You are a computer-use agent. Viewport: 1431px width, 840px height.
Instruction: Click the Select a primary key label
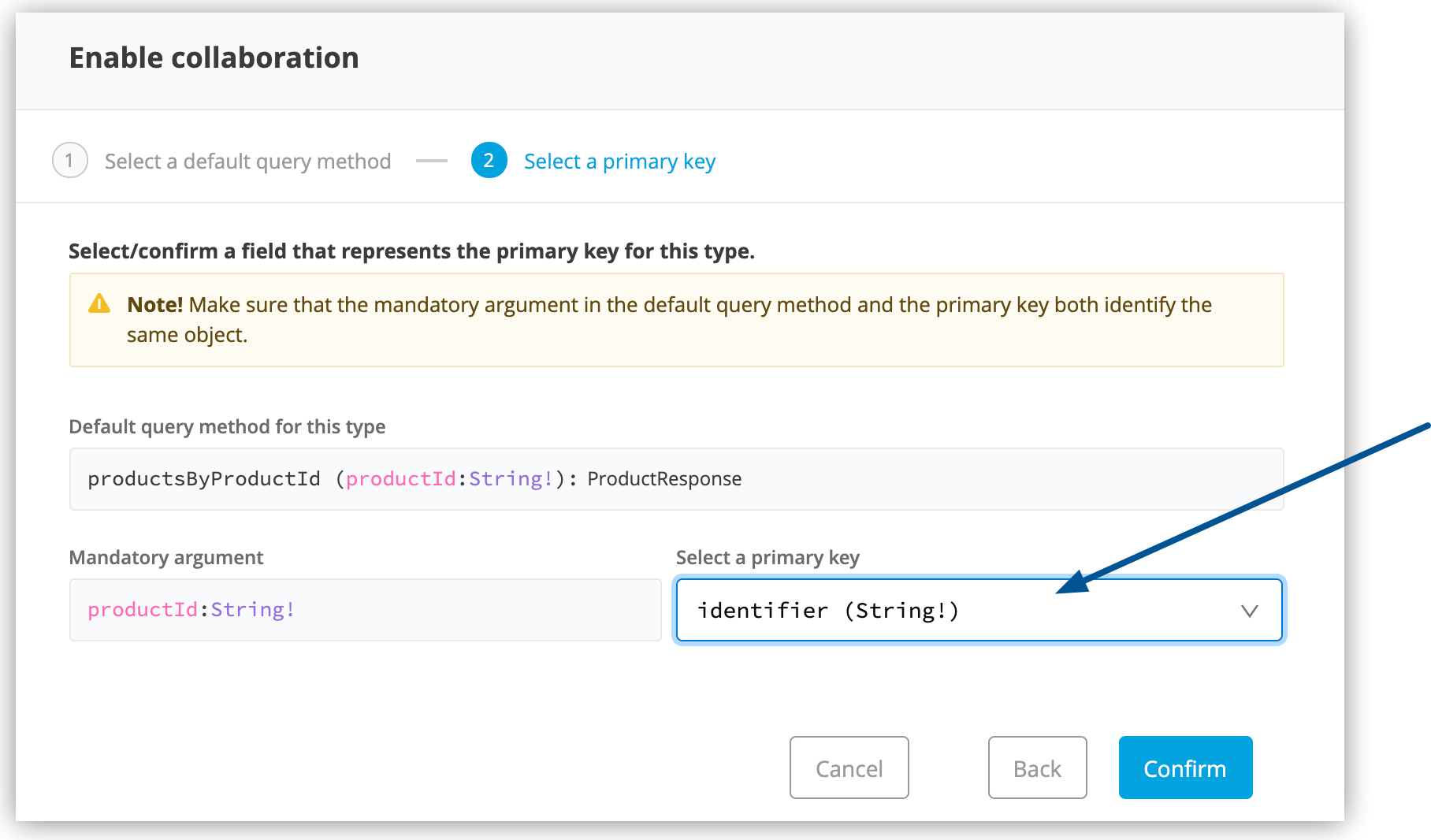click(767, 557)
